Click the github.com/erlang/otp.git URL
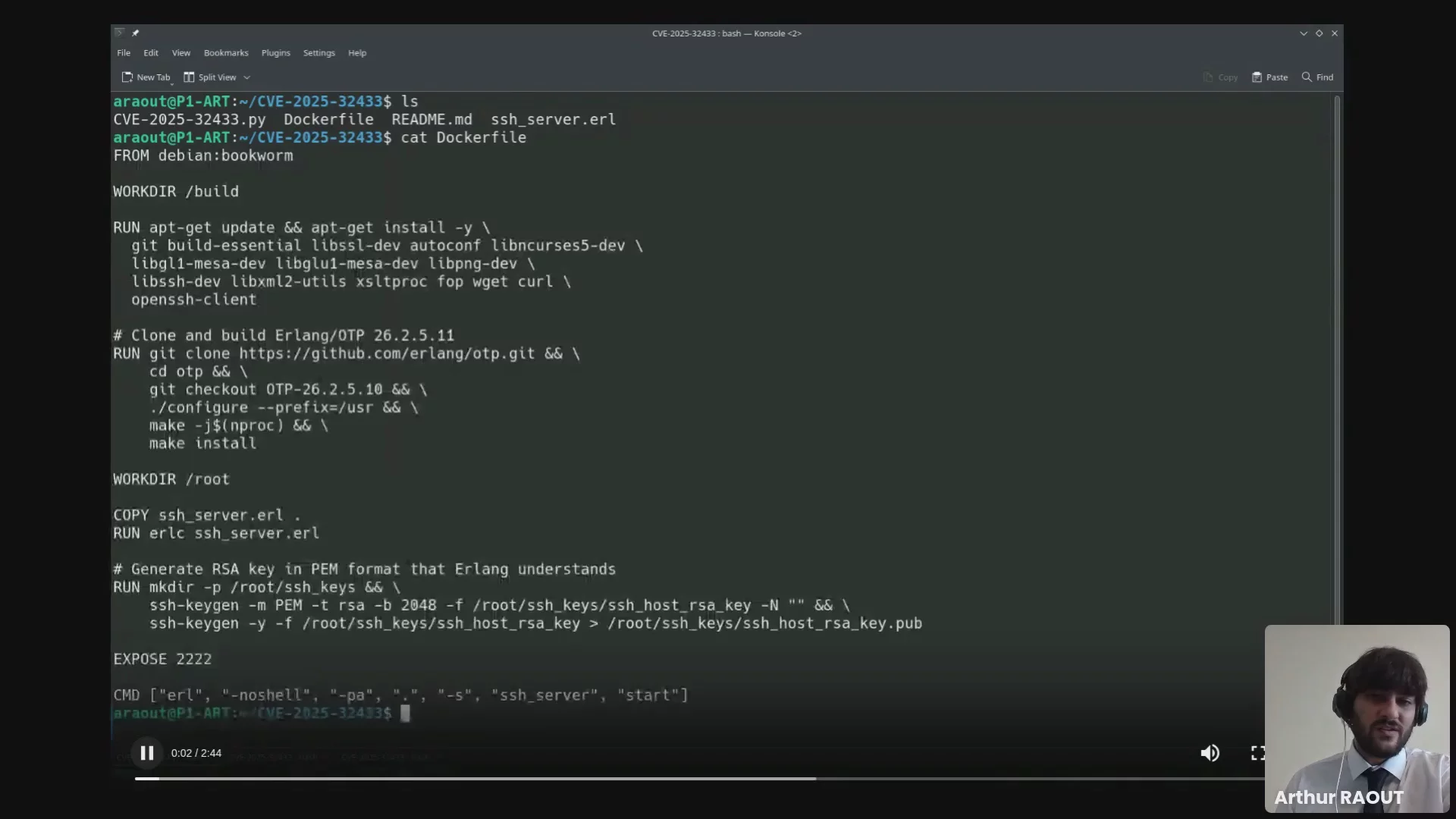Image resolution: width=1456 pixels, height=819 pixels. 388,353
